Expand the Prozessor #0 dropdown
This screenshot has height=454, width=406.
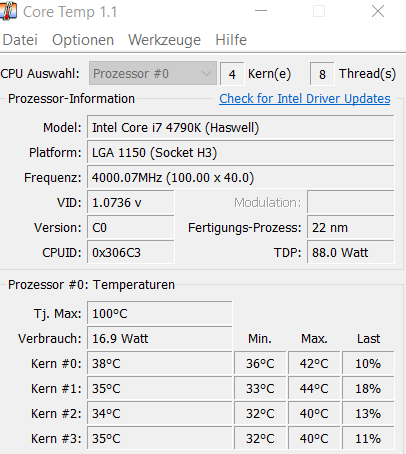pyautogui.click(x=153, y=73)
